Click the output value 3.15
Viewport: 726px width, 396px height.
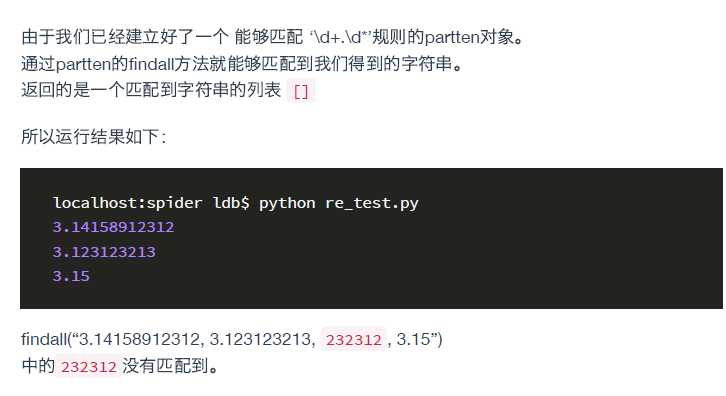tap(71, 276)
